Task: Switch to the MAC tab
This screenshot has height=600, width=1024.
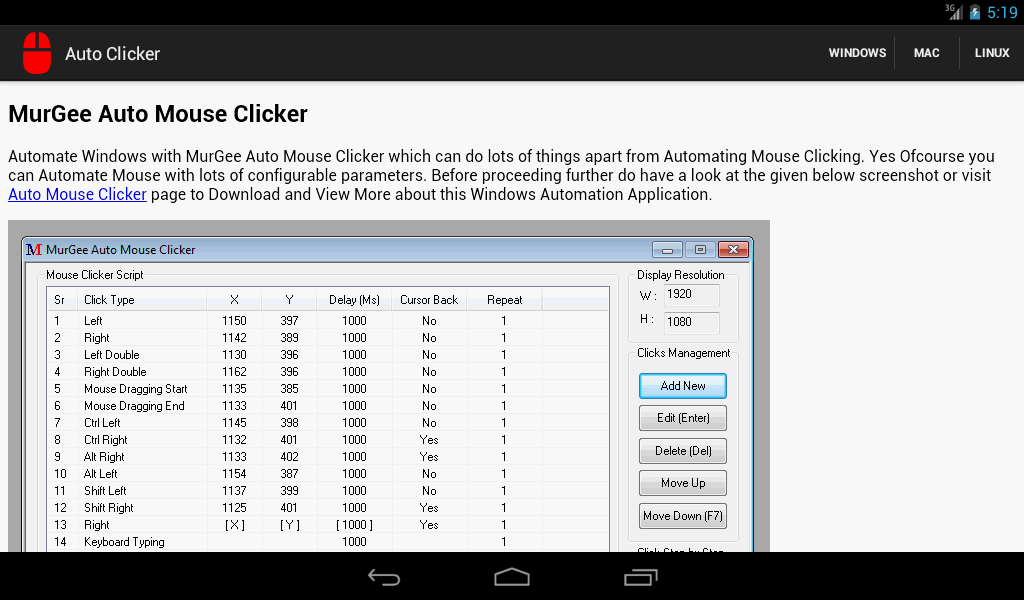Action: coord(926,53)
